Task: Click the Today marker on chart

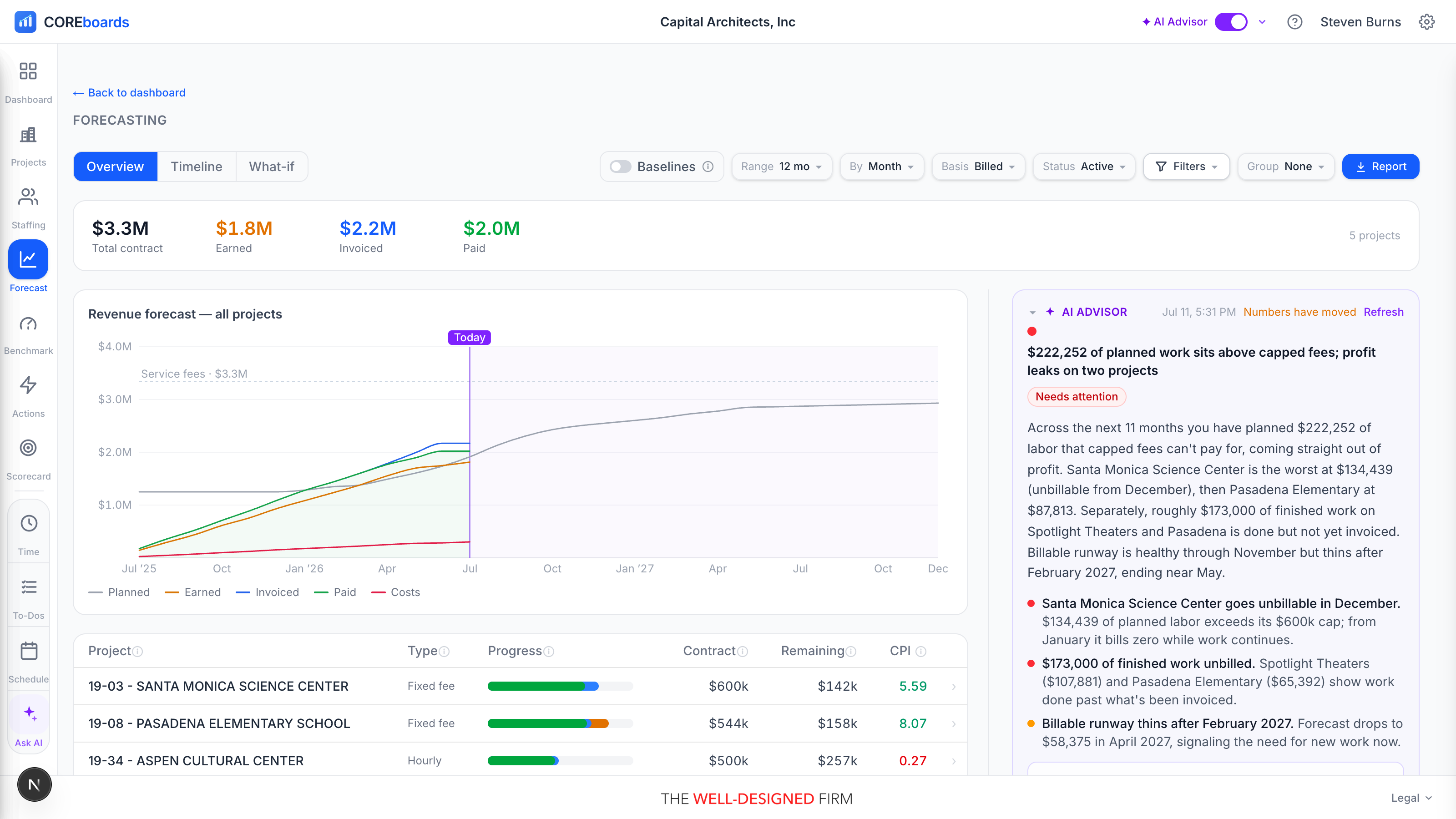Action: tap(469, 338)
